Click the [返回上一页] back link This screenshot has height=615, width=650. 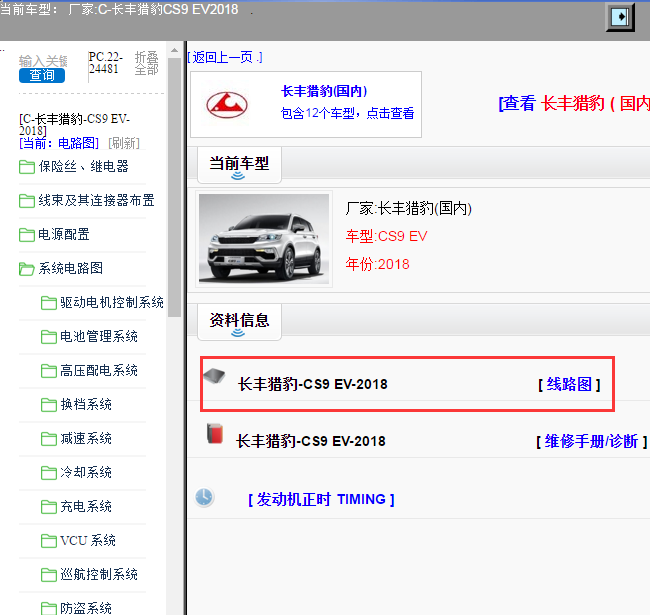pos(225,57)
